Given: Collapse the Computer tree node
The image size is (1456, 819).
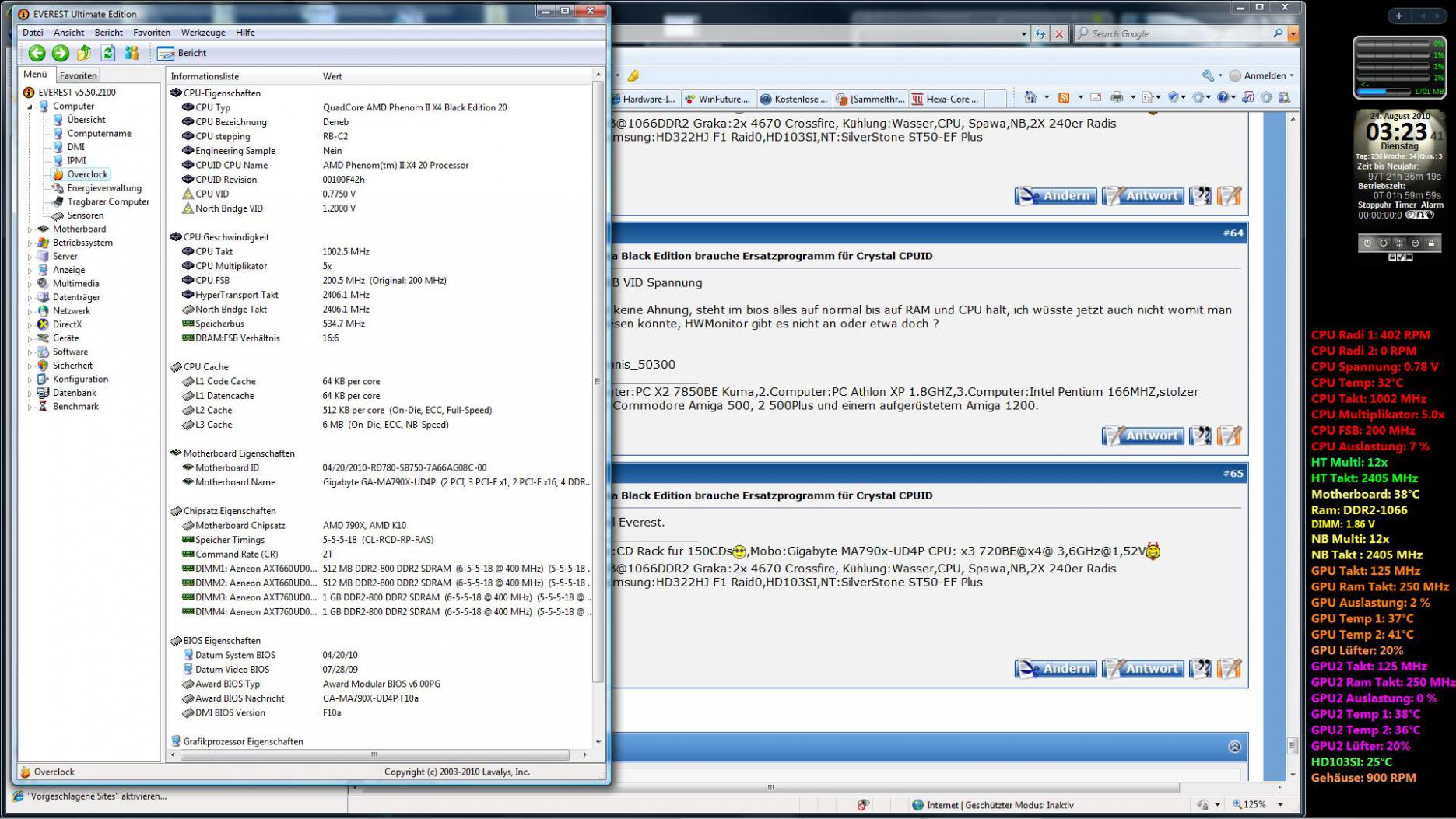Looking at the screenshot, I should point(30,107).
